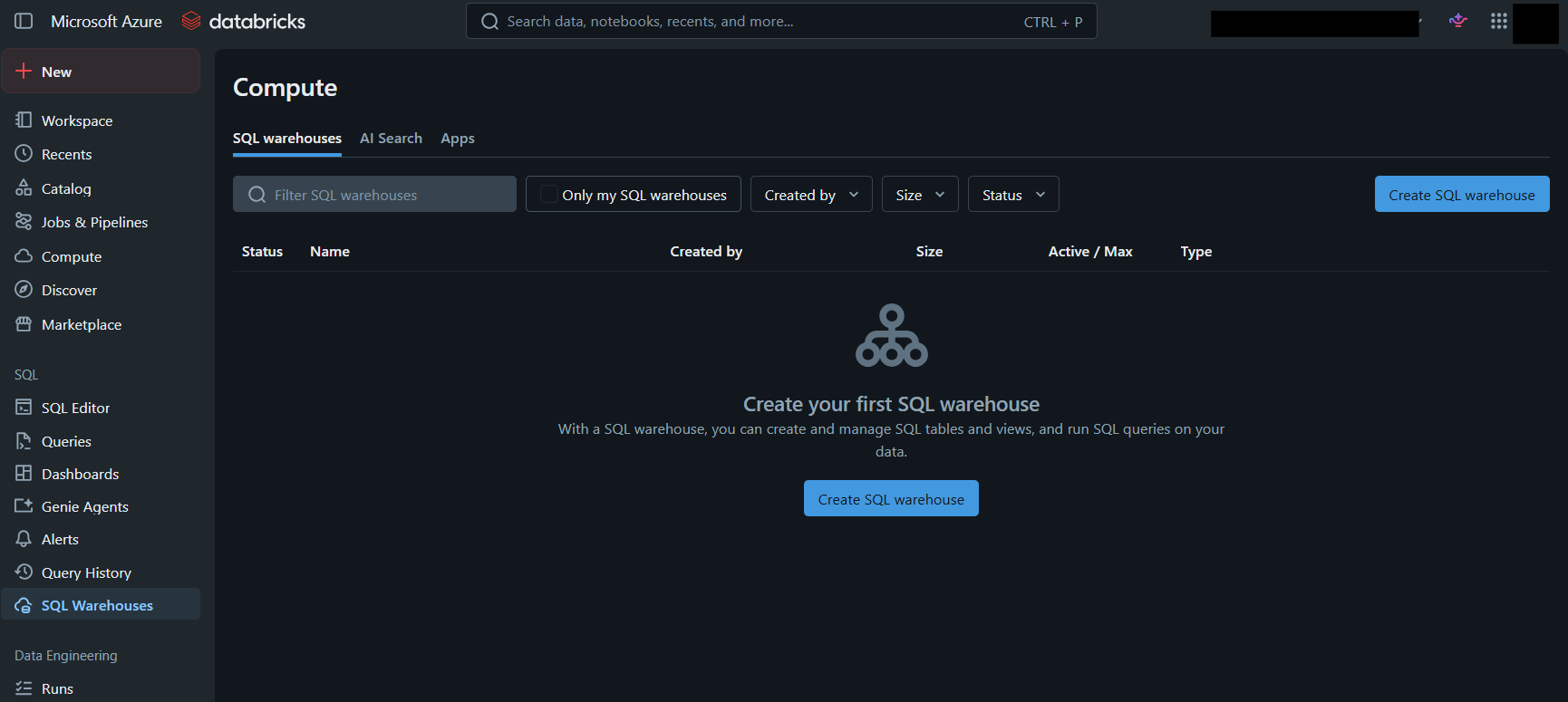Image resolution: width=1568 pixels, height=702 pixels.
Task: Click the Compute page heading
Action: pos(285,87)
